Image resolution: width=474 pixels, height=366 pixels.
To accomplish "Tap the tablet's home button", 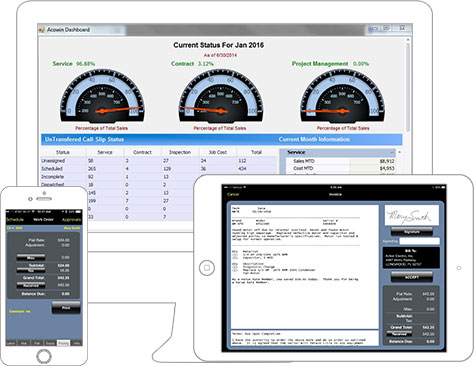I will 207,268.
